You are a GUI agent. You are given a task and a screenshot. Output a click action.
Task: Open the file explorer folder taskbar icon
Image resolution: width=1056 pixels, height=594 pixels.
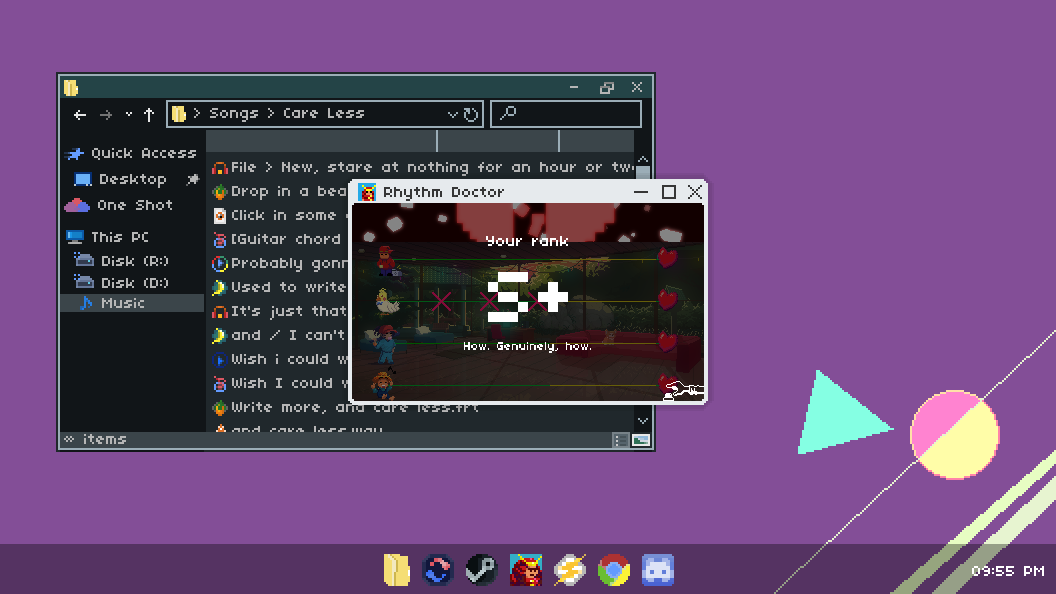[397, 570]
